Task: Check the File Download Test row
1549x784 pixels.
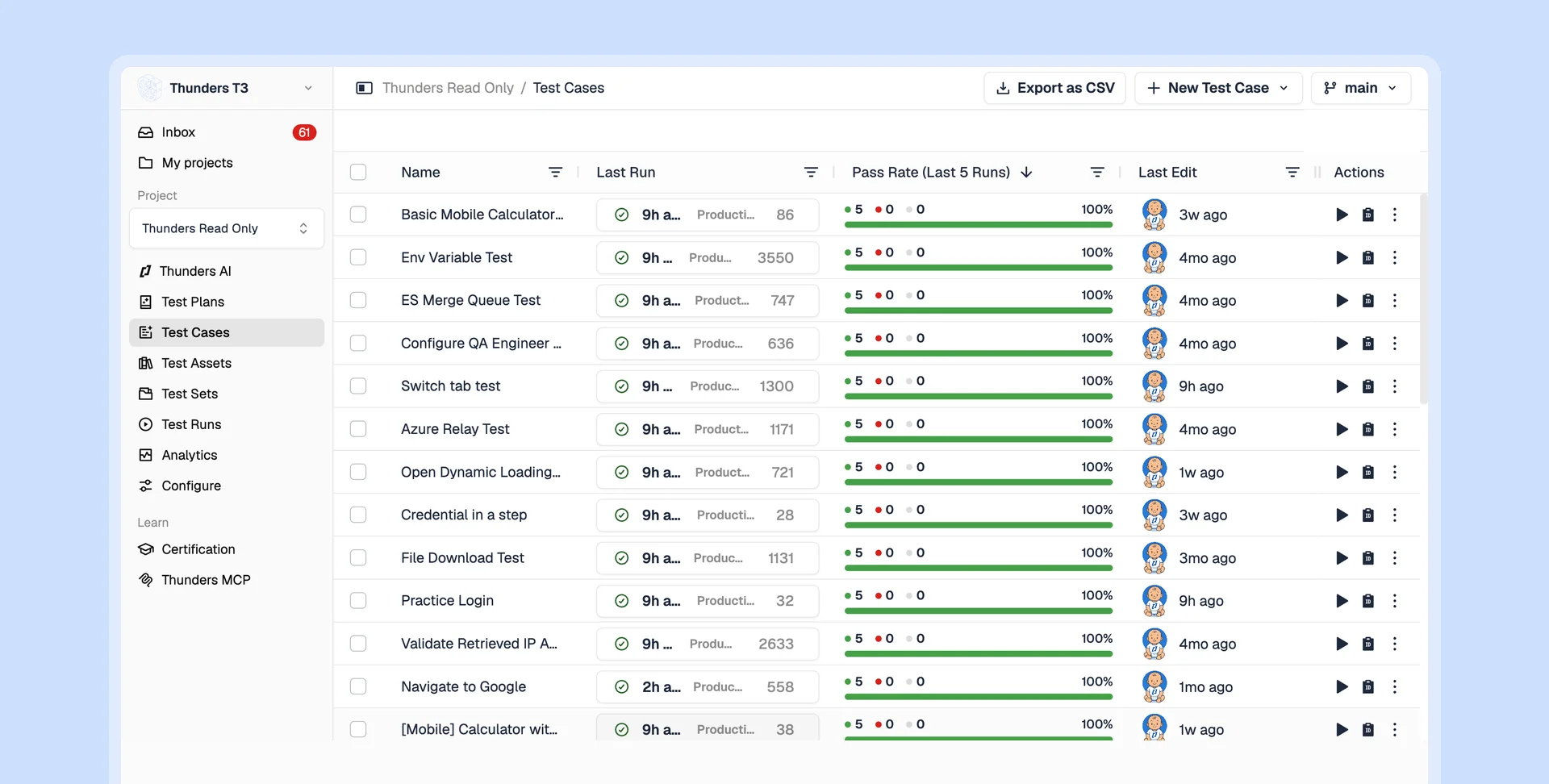Action: point(358,558)
